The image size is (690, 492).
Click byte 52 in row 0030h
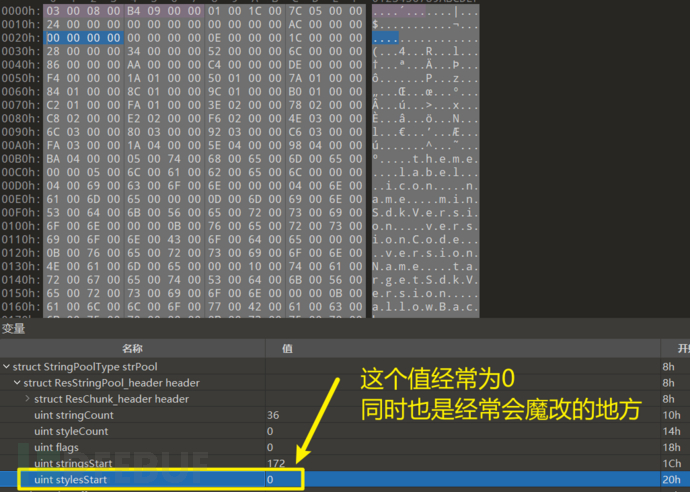(214, 51)
